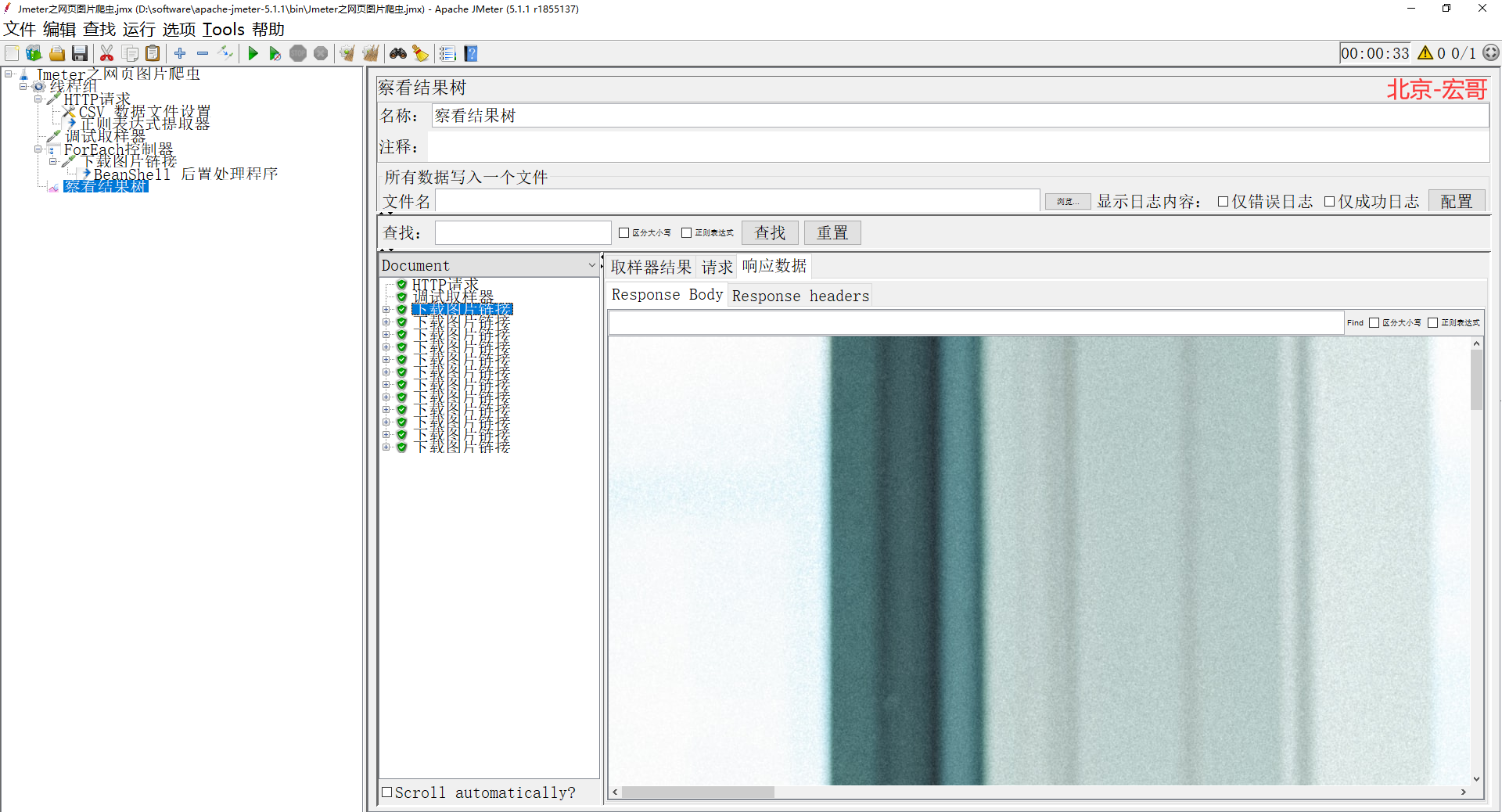Click into the 文件名 input field
This screenshot has height=812, width=1502.
737,201
